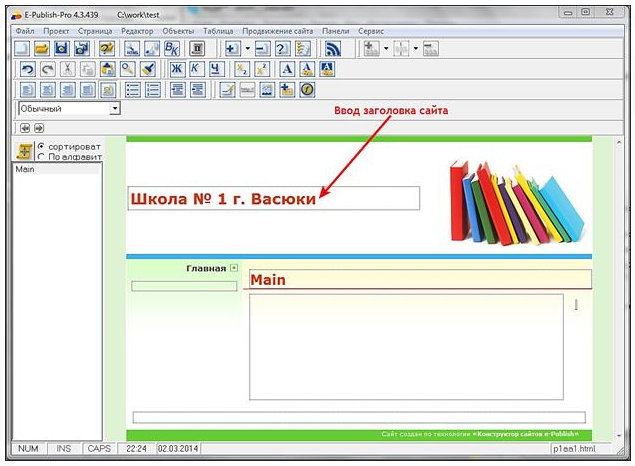Screen dimensions: 635x466
Task: Click the navigate back arrow button
Action: tap(25, 128)
